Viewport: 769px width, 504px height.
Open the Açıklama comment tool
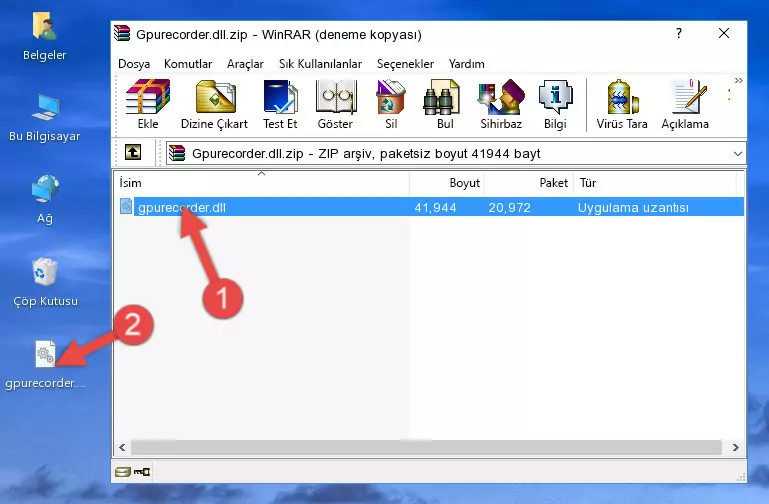pyautogui.click(x=685, y=104)
